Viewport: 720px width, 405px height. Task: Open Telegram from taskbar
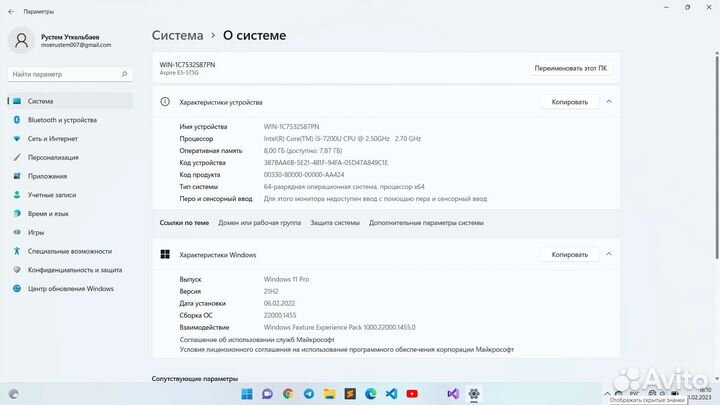pos(309,394)
